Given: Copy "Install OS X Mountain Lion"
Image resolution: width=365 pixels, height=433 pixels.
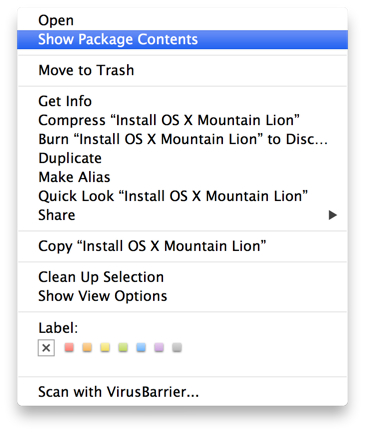Looking at the screenshot, I should click(x=182, y=246).
